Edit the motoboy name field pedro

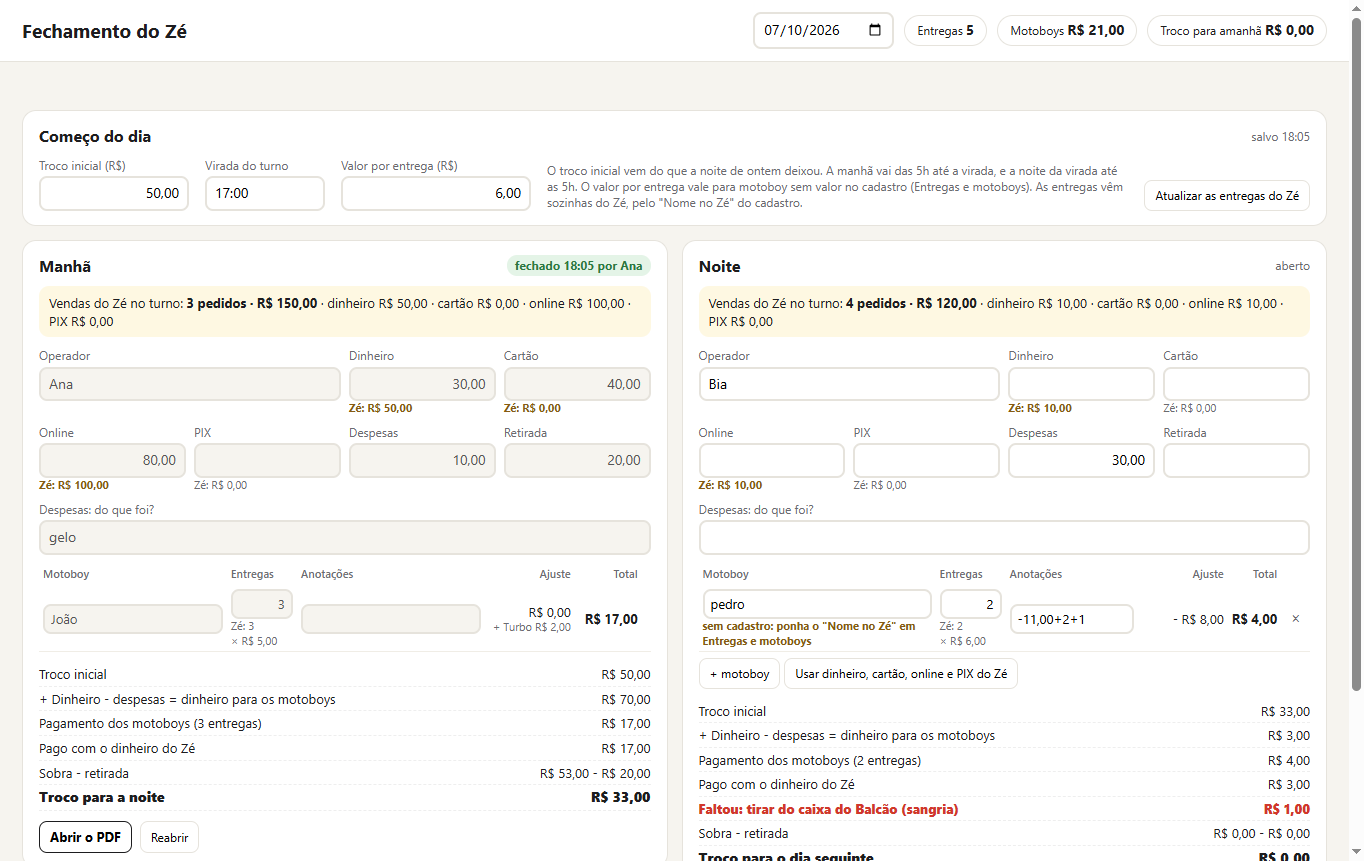[x=817, y=604]
